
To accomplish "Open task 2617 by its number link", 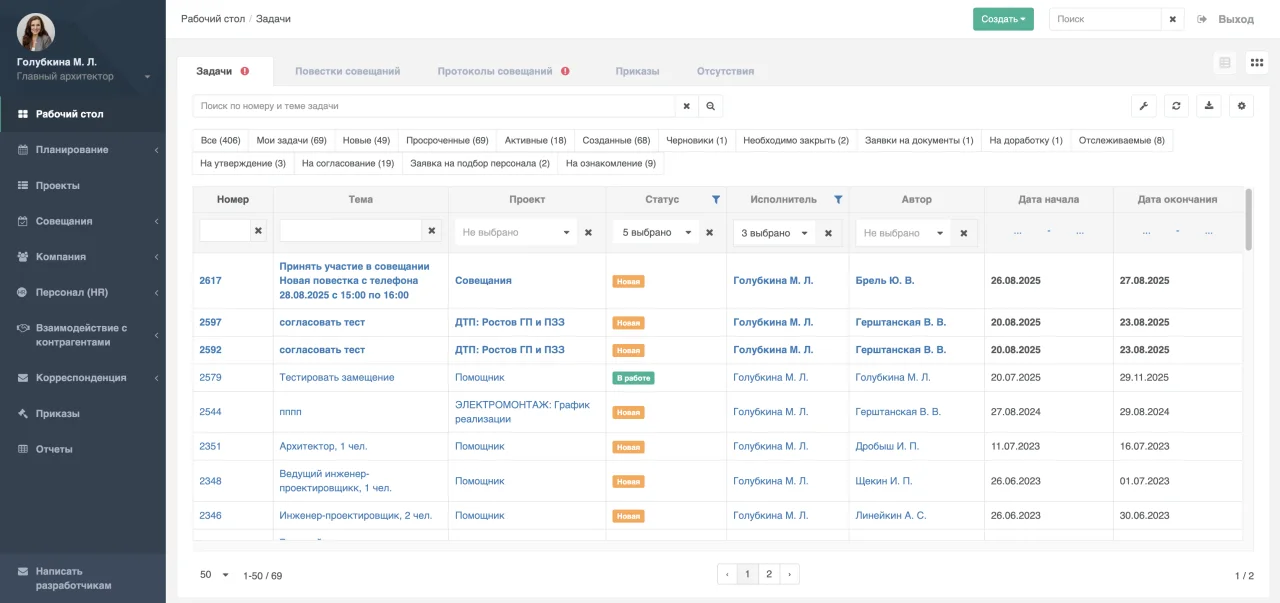I will [x=211, y=280].
